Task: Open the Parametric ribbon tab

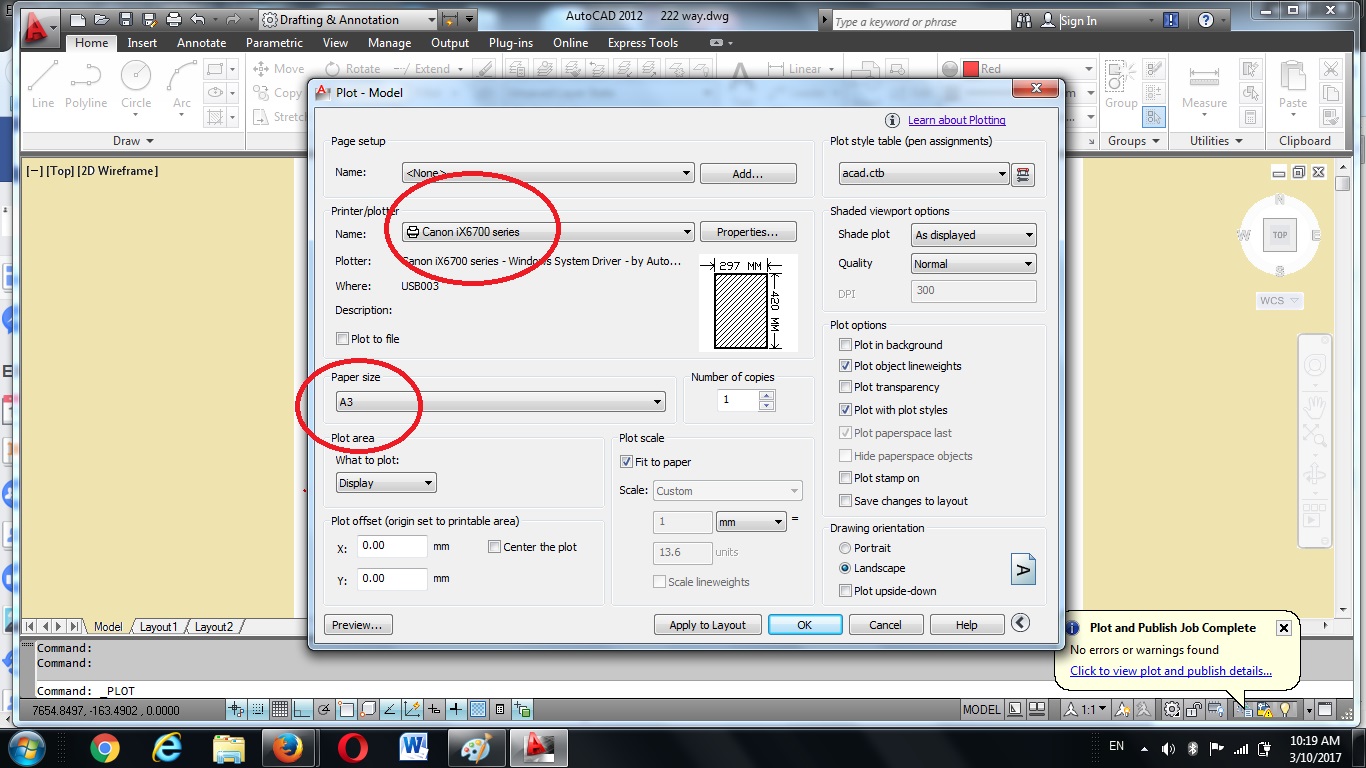Action: 274,43
